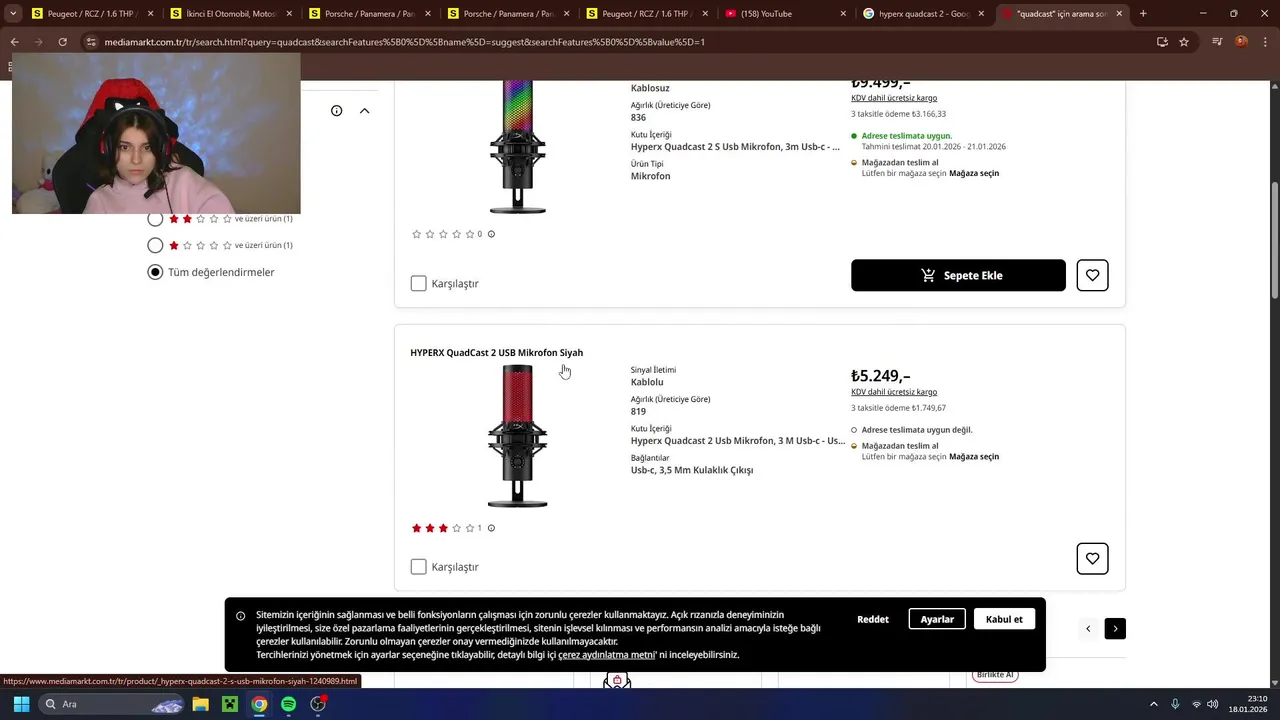Add QuadCast 2 Siyah to wishlist heart

coord(1092,558)
